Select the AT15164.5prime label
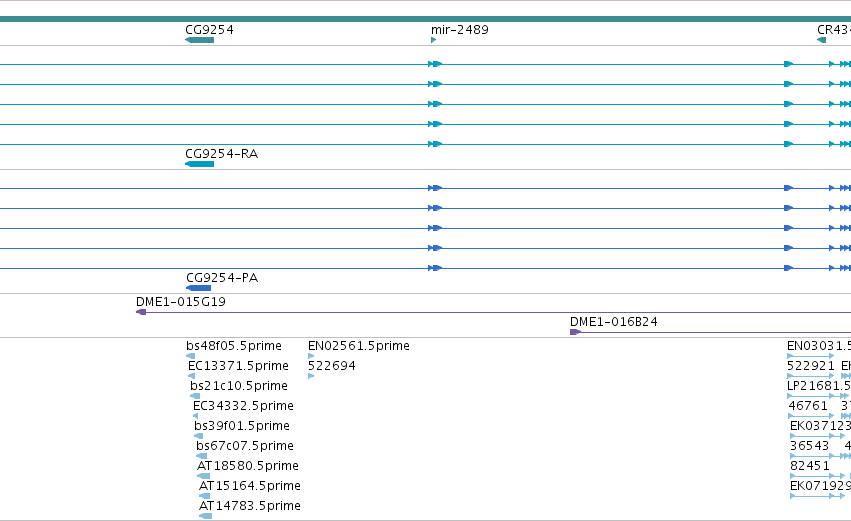Screen dimensions: 851x521 [x=250, y=486]
